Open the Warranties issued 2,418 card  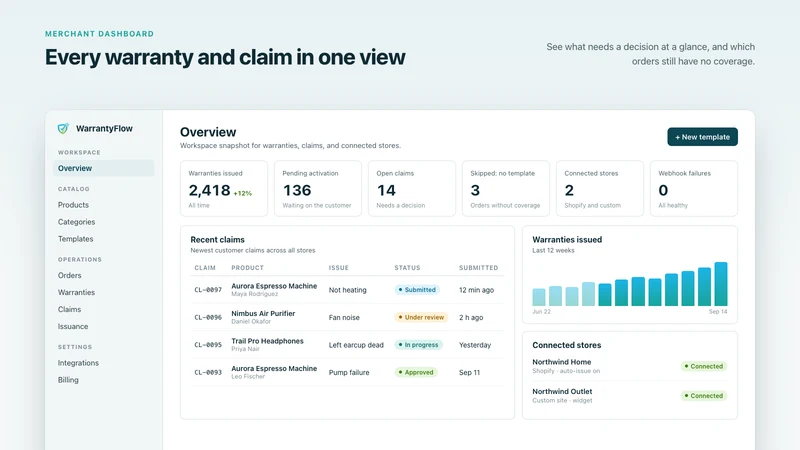coord(224,189)
